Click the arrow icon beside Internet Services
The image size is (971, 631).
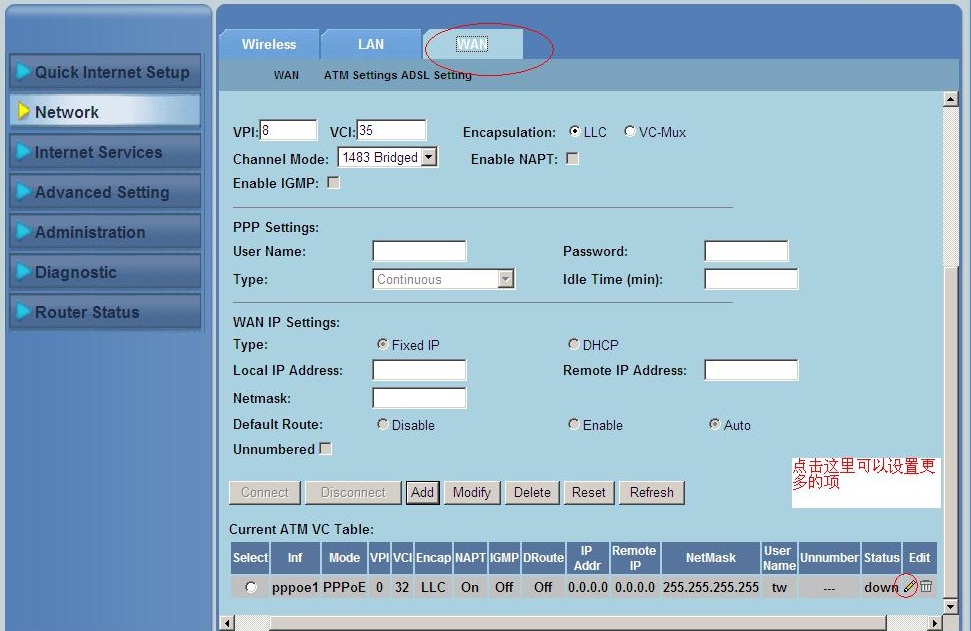coord(23,151)
